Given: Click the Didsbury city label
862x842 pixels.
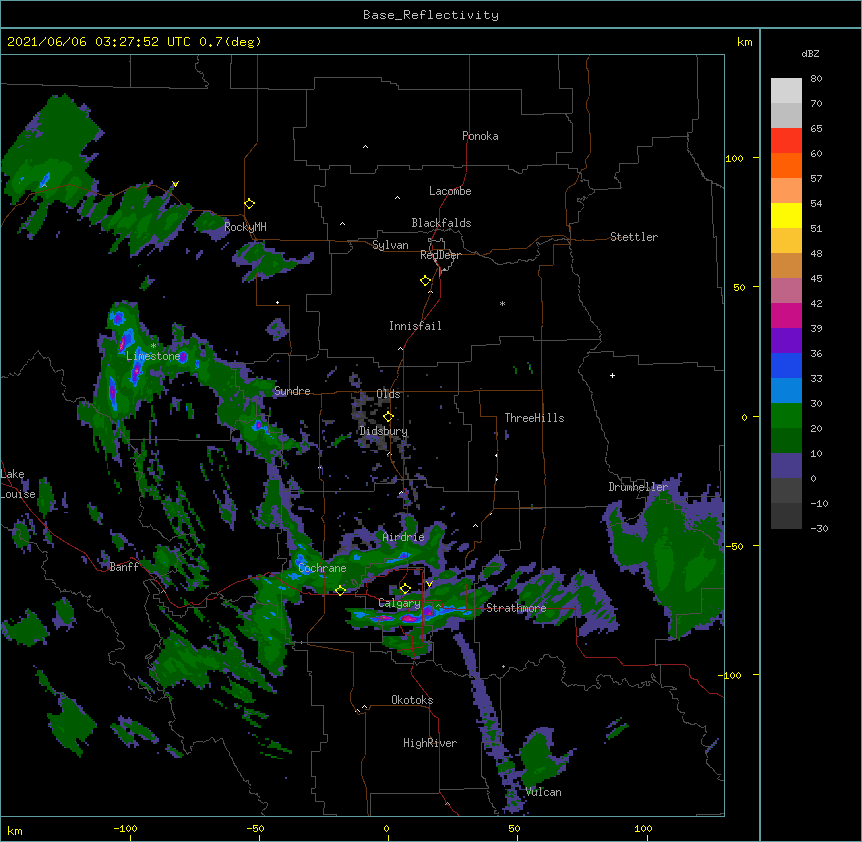Looking at the screenshot, I should 383,431.
